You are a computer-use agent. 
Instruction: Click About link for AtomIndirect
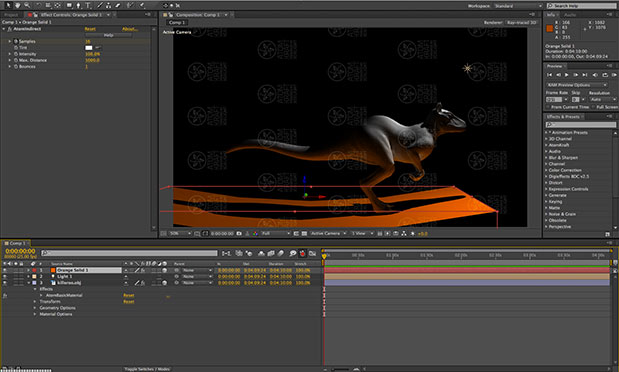click(x=129, y=29)
